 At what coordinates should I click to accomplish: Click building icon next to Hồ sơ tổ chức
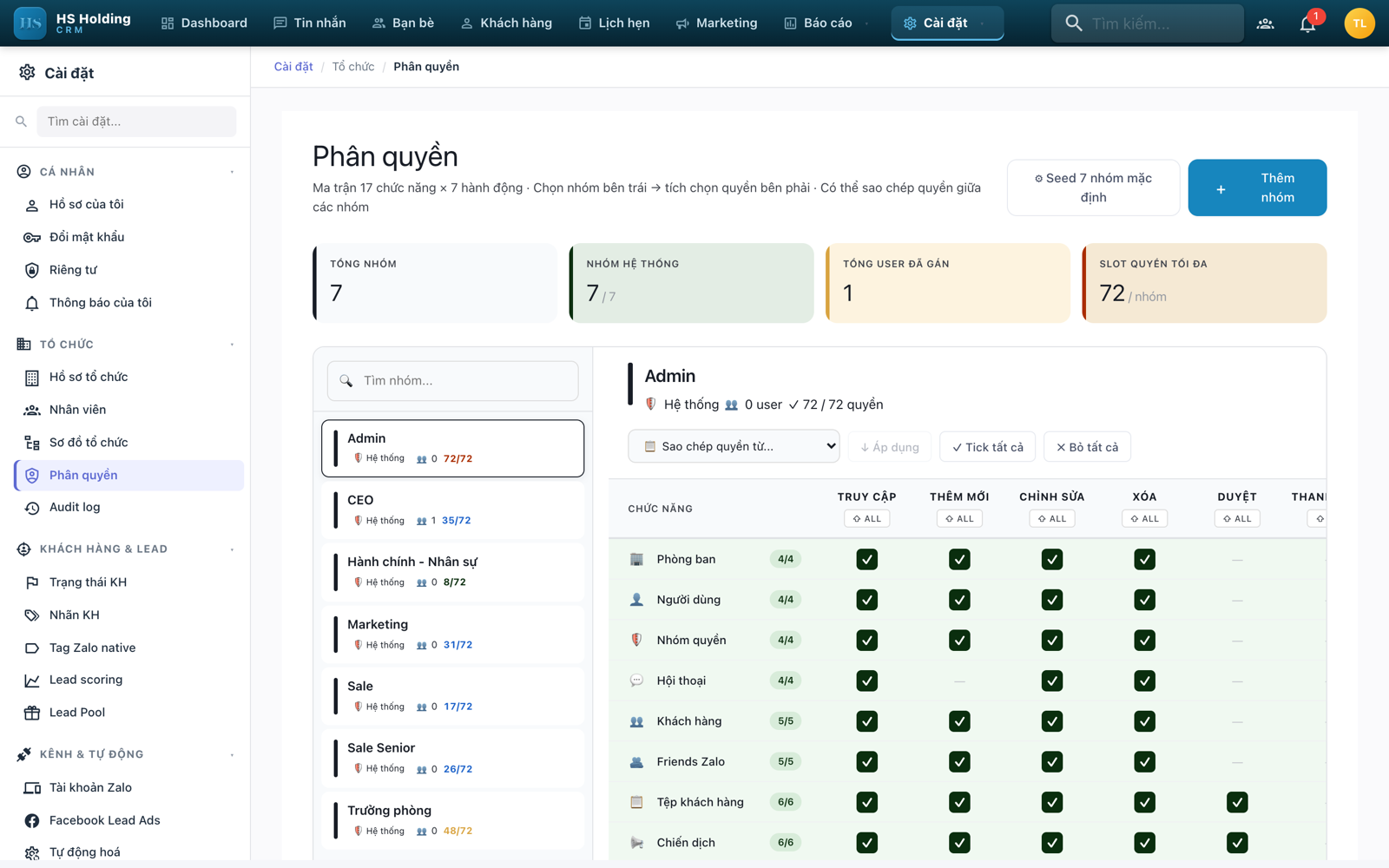(32, 378)
